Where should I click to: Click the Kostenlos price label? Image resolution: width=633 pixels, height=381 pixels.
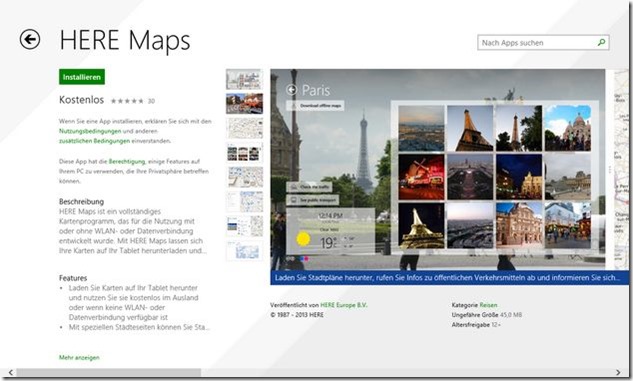coord(82,100)
